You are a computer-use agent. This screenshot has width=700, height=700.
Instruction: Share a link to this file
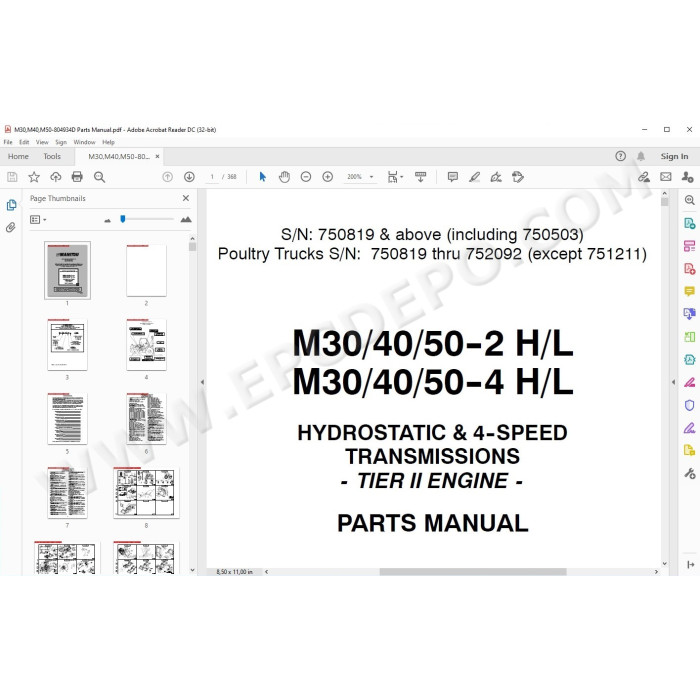pos(644,177)
